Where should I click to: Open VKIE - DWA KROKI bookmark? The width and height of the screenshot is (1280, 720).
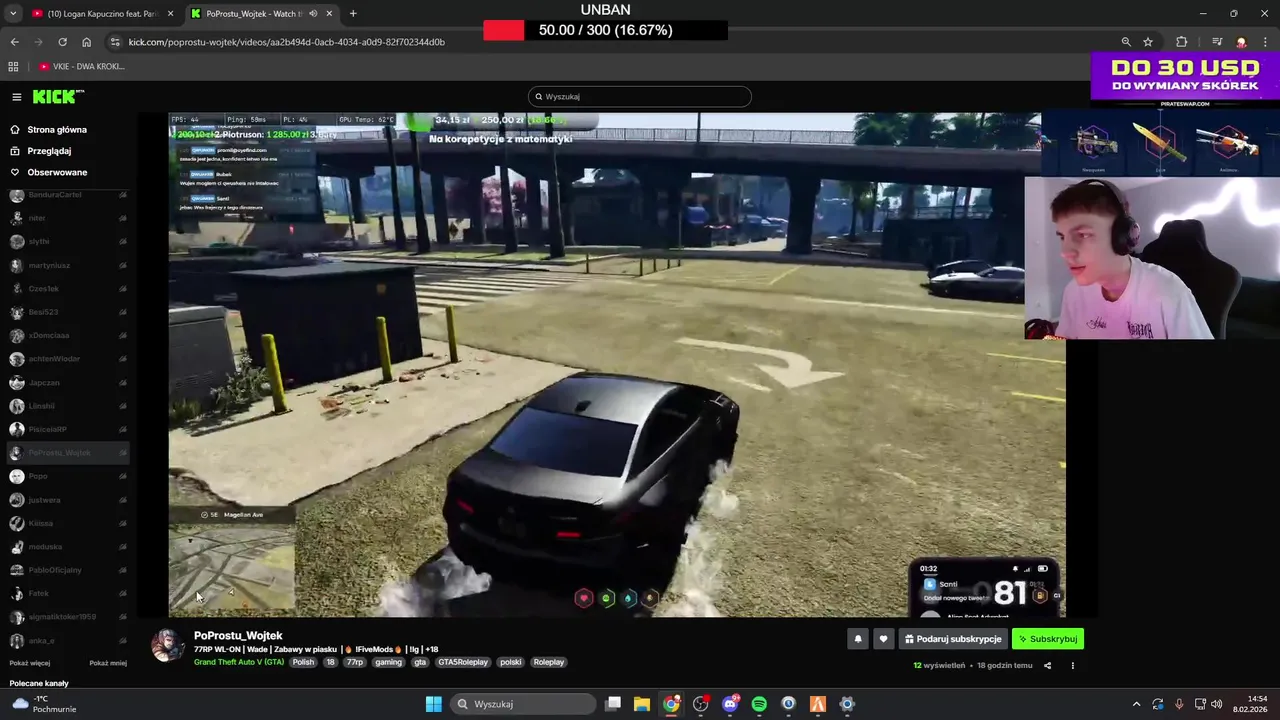tap(82, 66)
